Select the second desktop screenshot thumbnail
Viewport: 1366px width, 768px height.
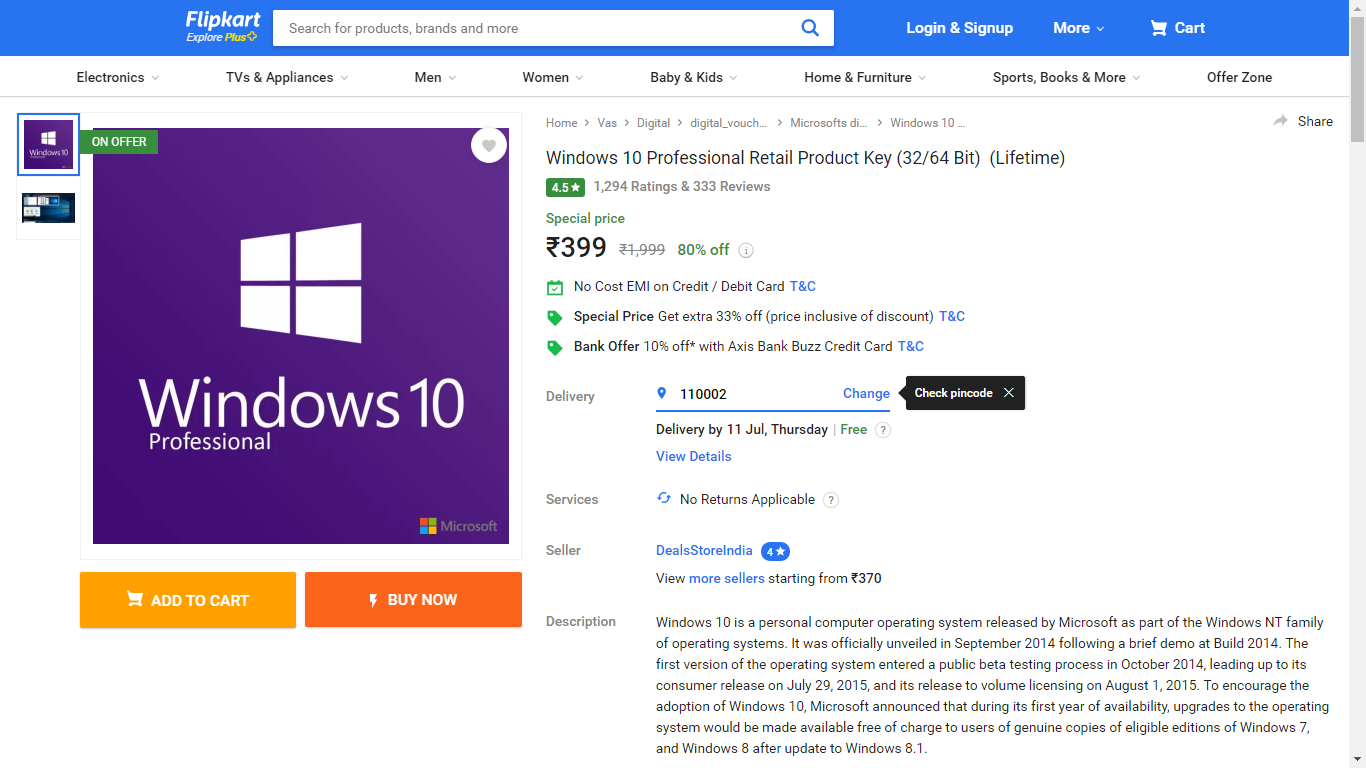coord(48,208)
